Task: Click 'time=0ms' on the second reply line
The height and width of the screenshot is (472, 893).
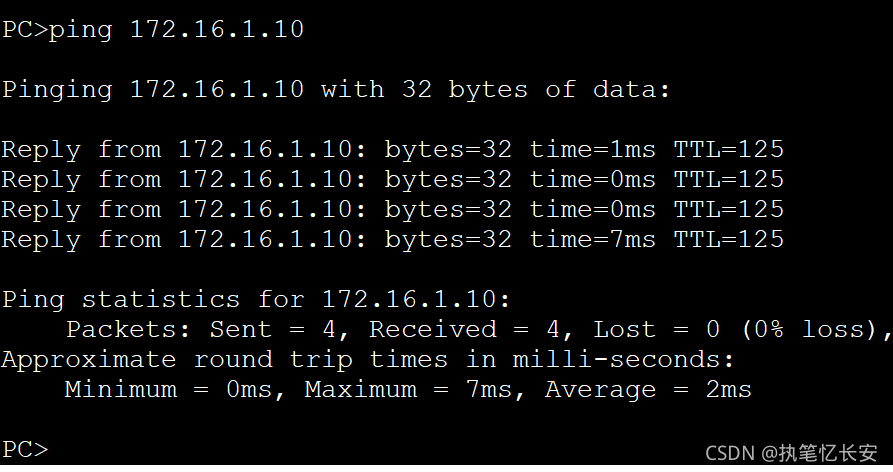Action: [x=592, y=180]
